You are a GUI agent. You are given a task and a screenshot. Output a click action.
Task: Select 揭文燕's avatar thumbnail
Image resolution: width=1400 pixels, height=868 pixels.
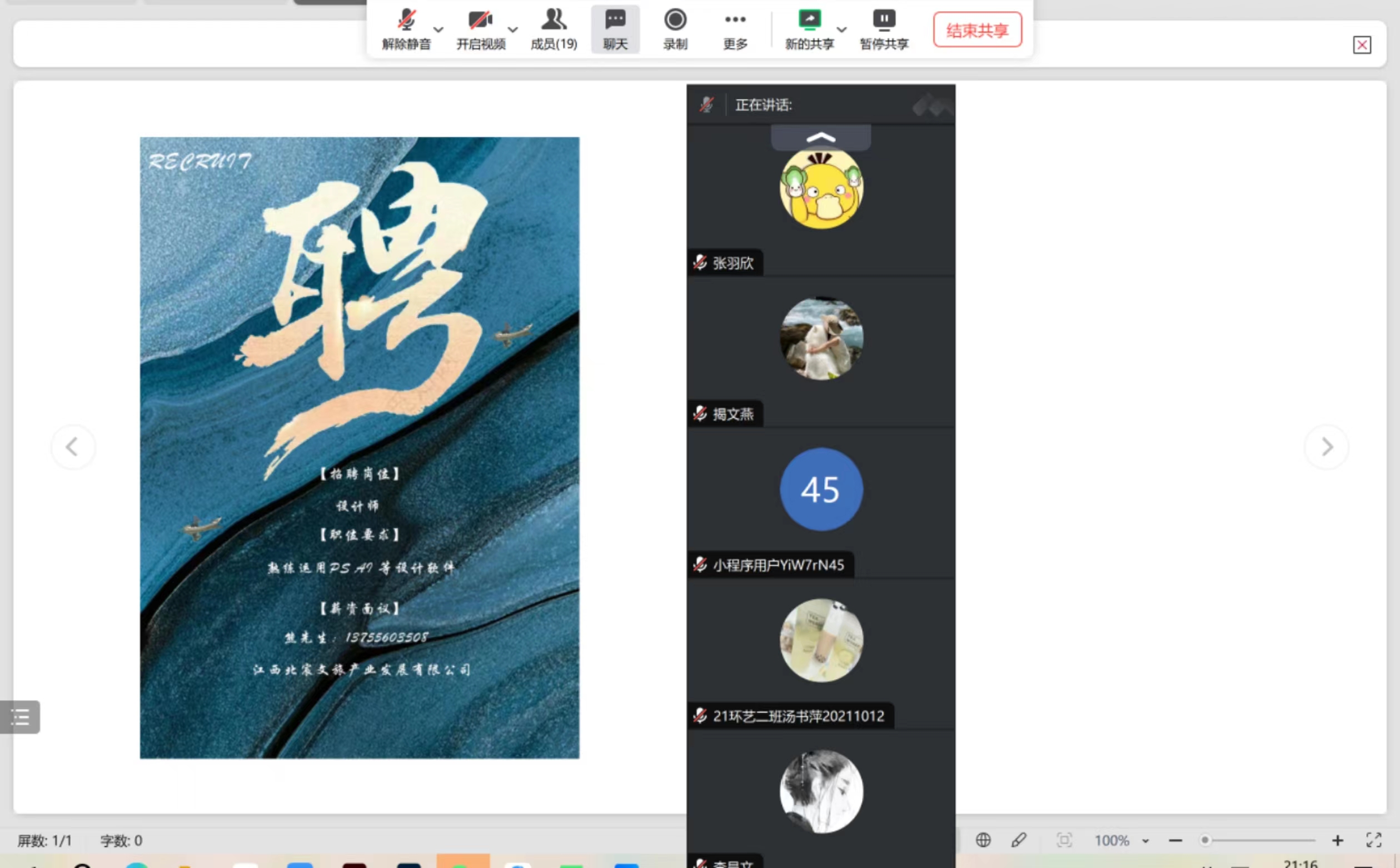click(x=821, y=339)
